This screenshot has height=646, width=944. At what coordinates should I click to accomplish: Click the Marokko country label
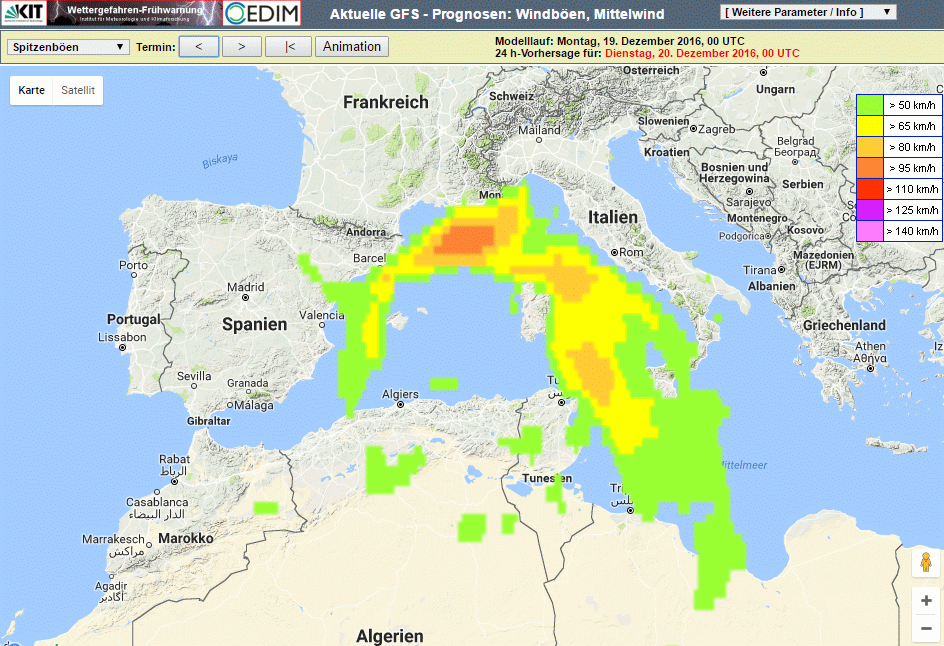186,538
